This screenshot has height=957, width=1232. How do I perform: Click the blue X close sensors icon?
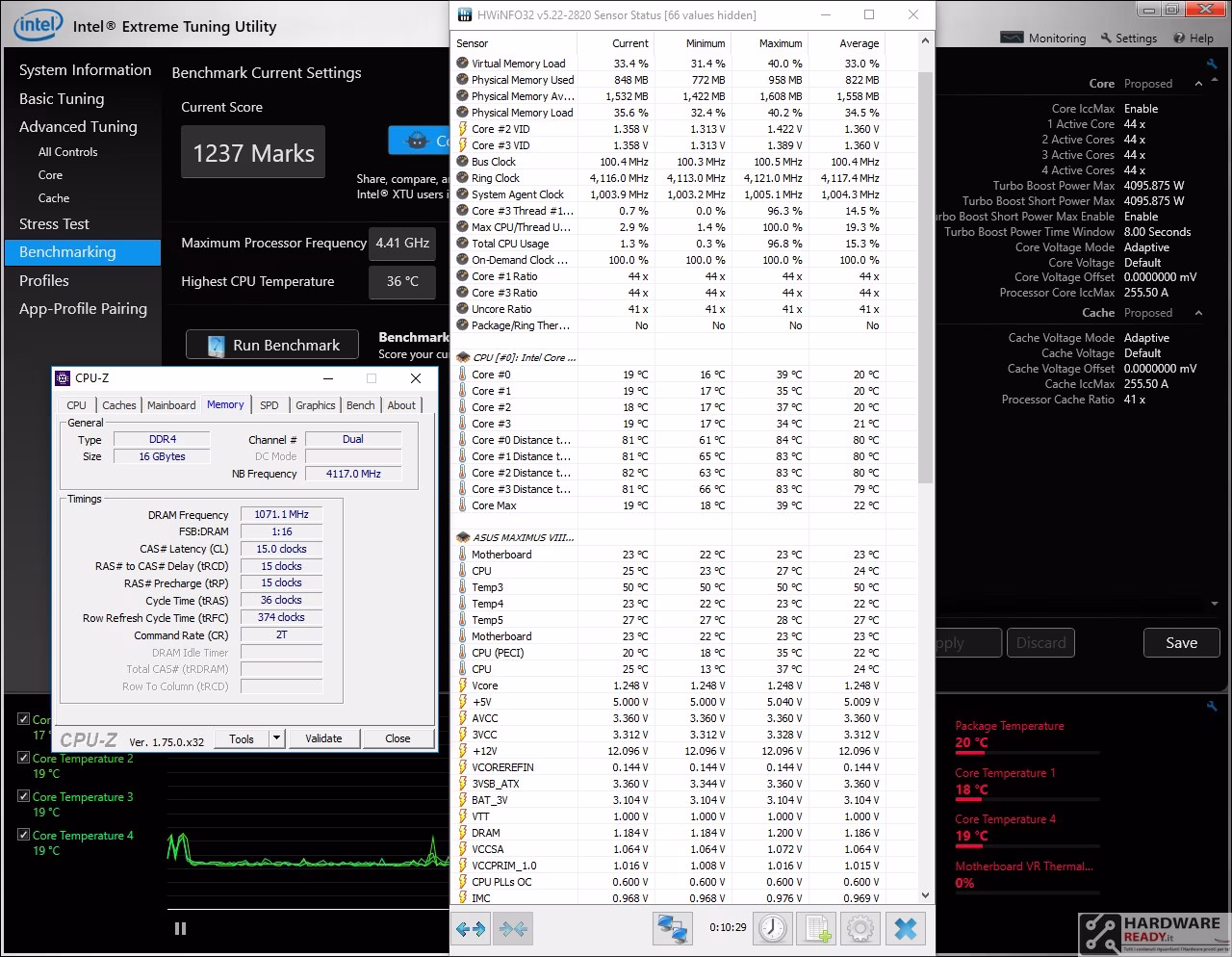click(x=906, y=929)
